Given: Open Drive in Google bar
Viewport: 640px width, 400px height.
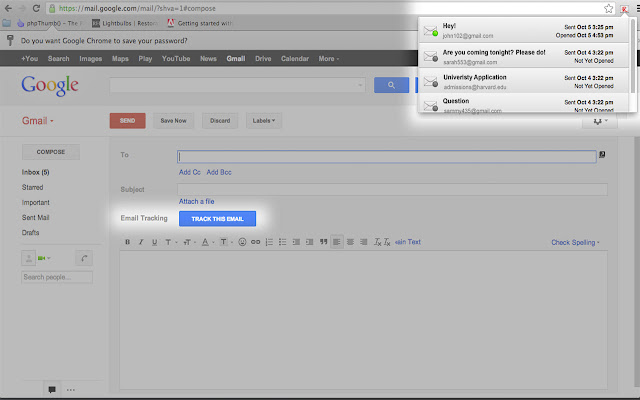Looking at the screenshot, I should (x=263, y=59).
